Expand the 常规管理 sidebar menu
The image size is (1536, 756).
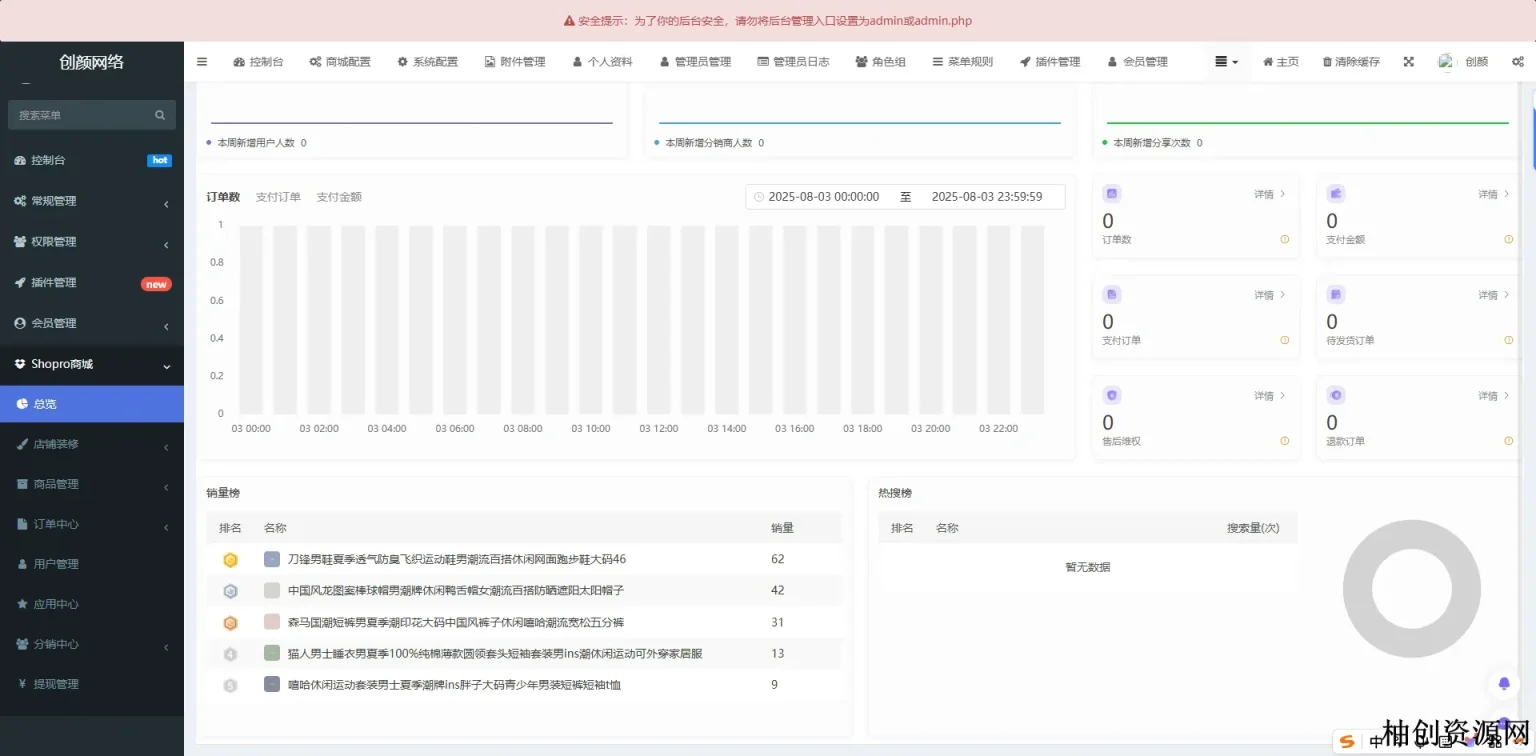tap(92, 201)
